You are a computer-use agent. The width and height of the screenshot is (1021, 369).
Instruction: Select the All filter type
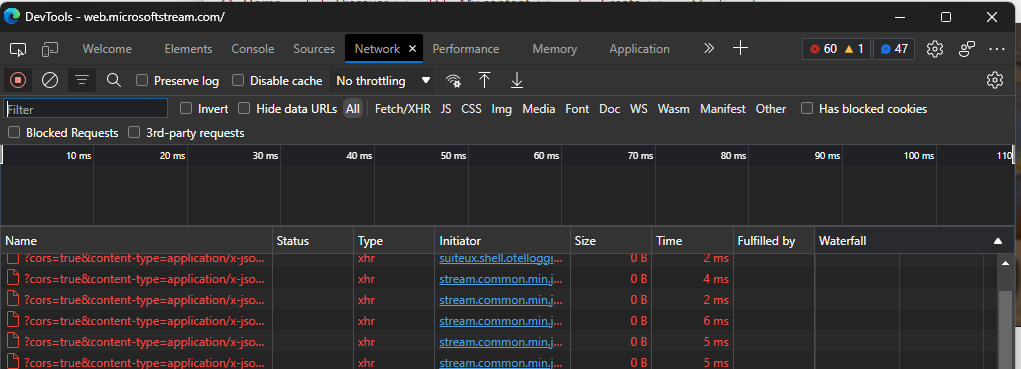[352, 109]
